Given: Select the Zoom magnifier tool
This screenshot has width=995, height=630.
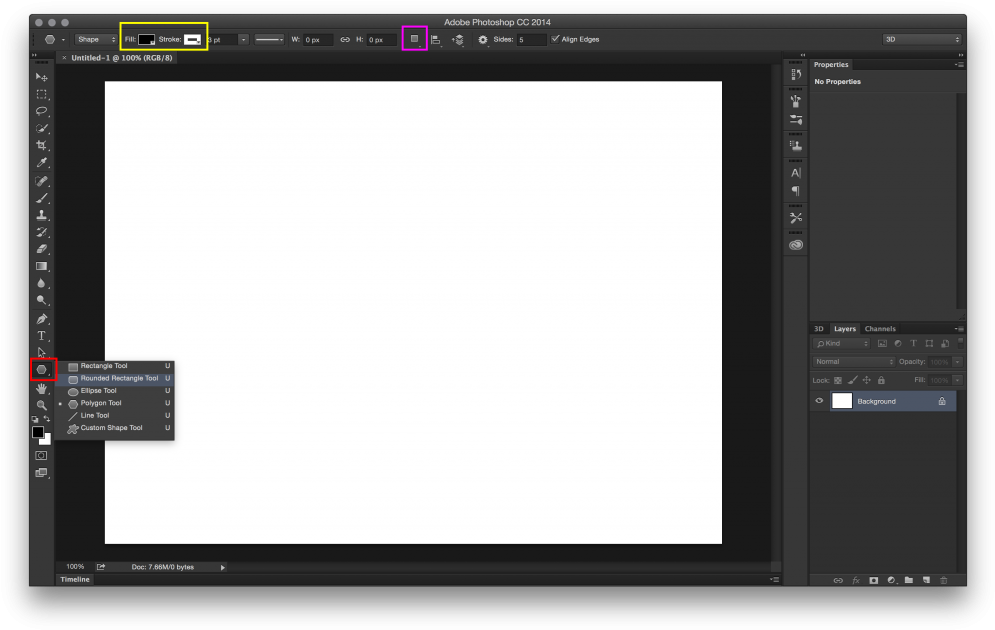Looking at the screenshot, I should click(x=41, y=405).
